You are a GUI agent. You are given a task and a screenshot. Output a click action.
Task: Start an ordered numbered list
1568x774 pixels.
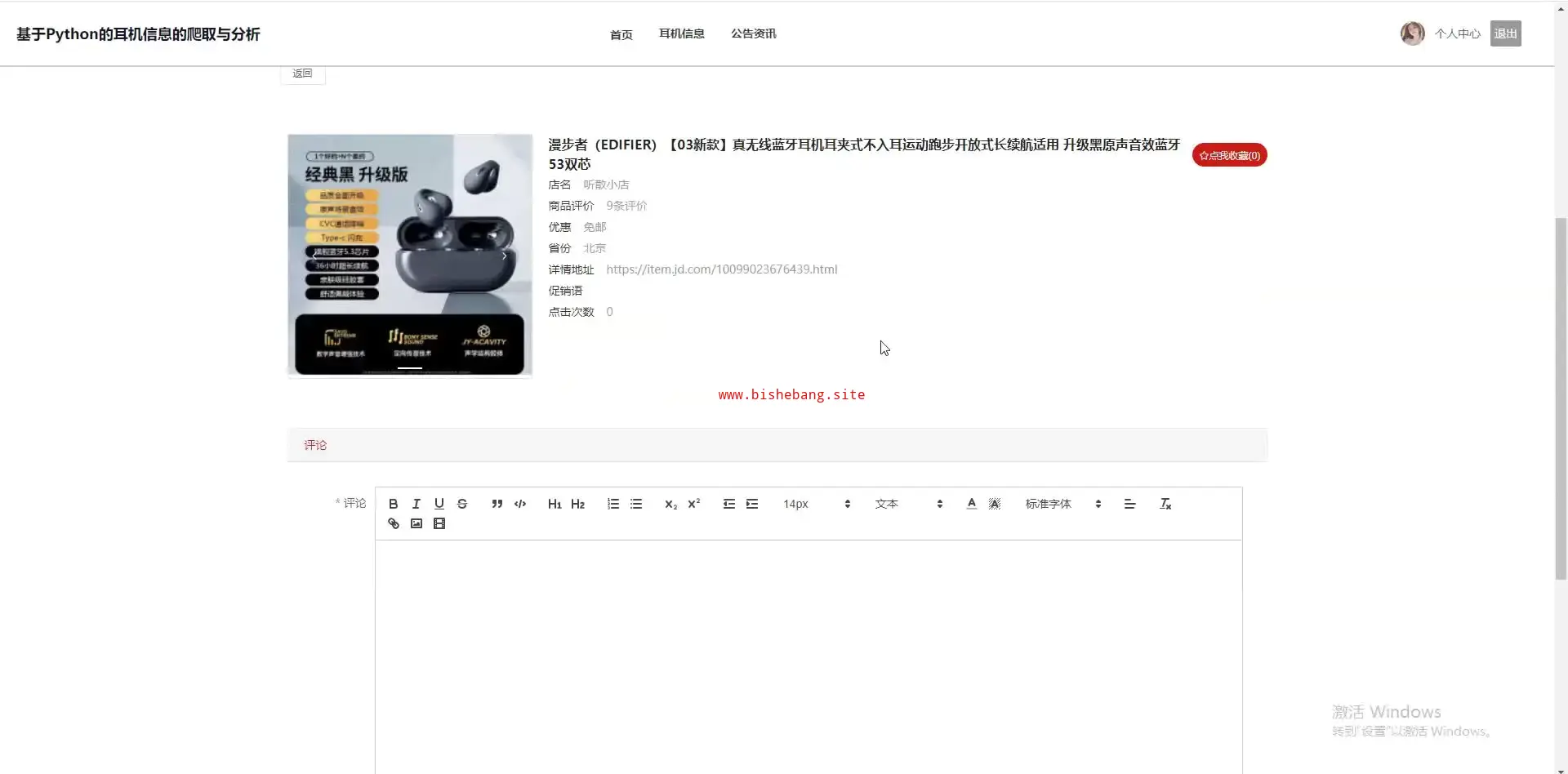pyautogui.click(x=613, y=504)
